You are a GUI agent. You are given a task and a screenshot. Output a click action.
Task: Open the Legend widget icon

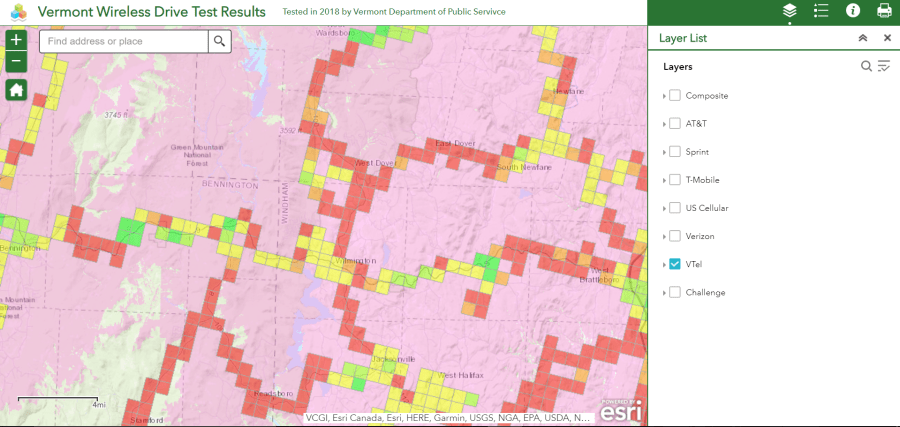click(821, 11)
